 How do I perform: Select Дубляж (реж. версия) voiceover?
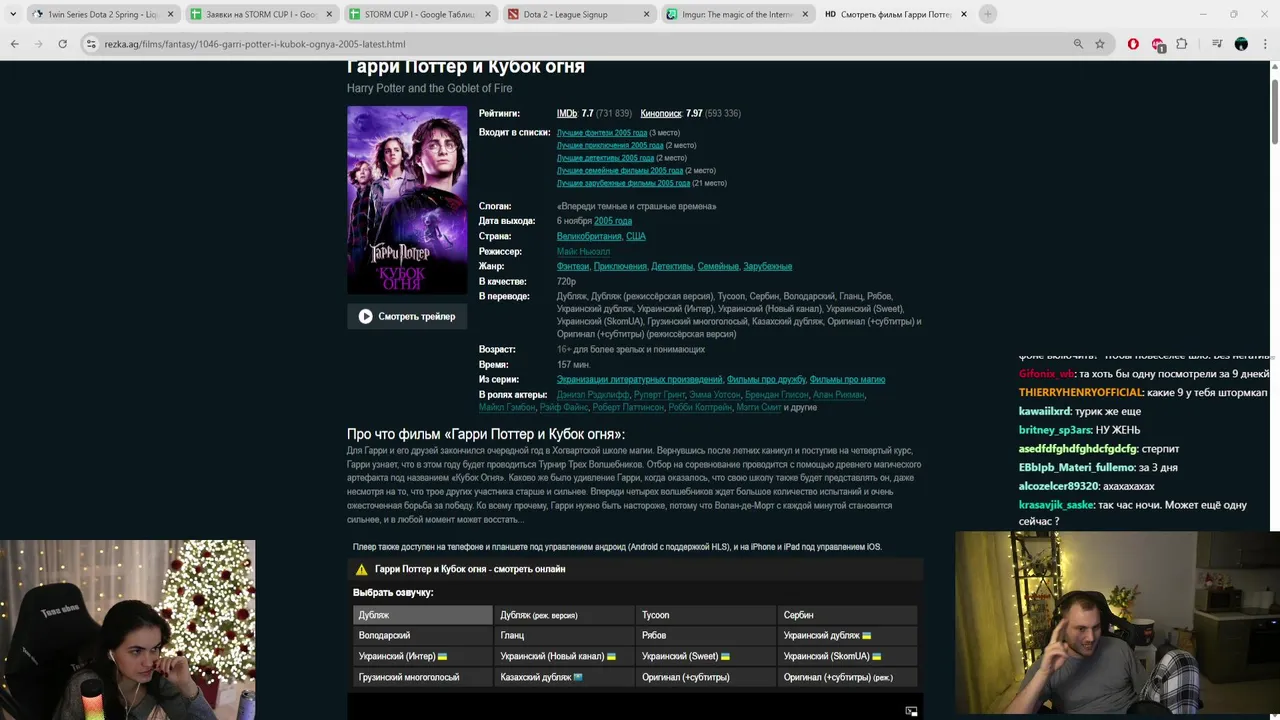tap(564, 615)
